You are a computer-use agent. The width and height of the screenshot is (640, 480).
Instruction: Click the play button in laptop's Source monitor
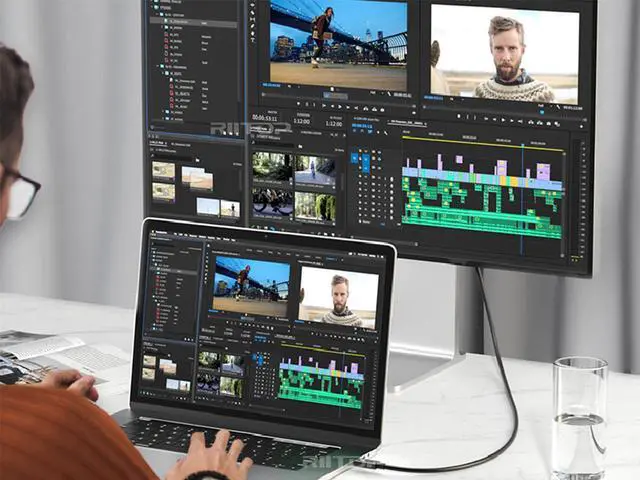pos(250,320)
